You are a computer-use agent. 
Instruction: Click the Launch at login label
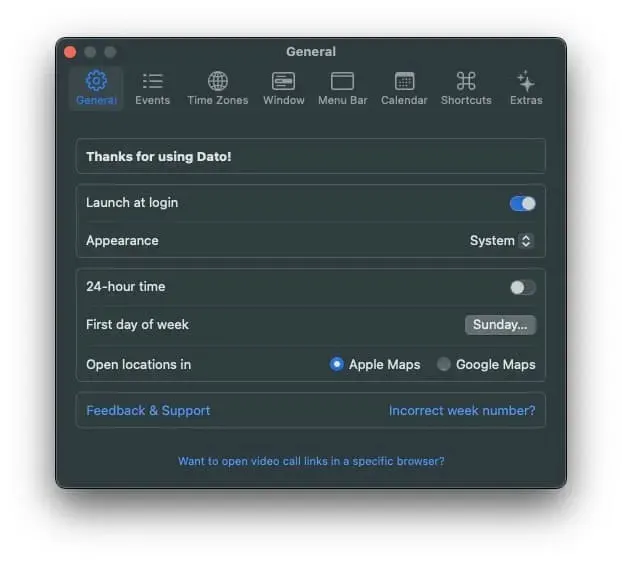point(132,203)
